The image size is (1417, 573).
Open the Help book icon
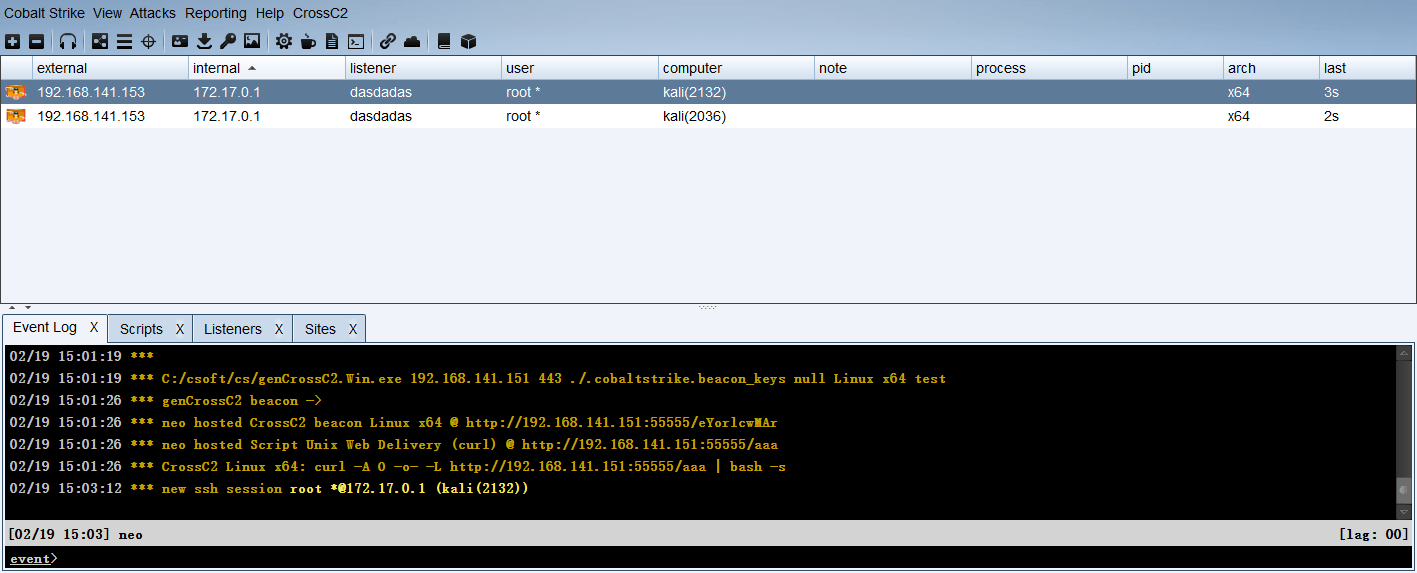[444, 41]
